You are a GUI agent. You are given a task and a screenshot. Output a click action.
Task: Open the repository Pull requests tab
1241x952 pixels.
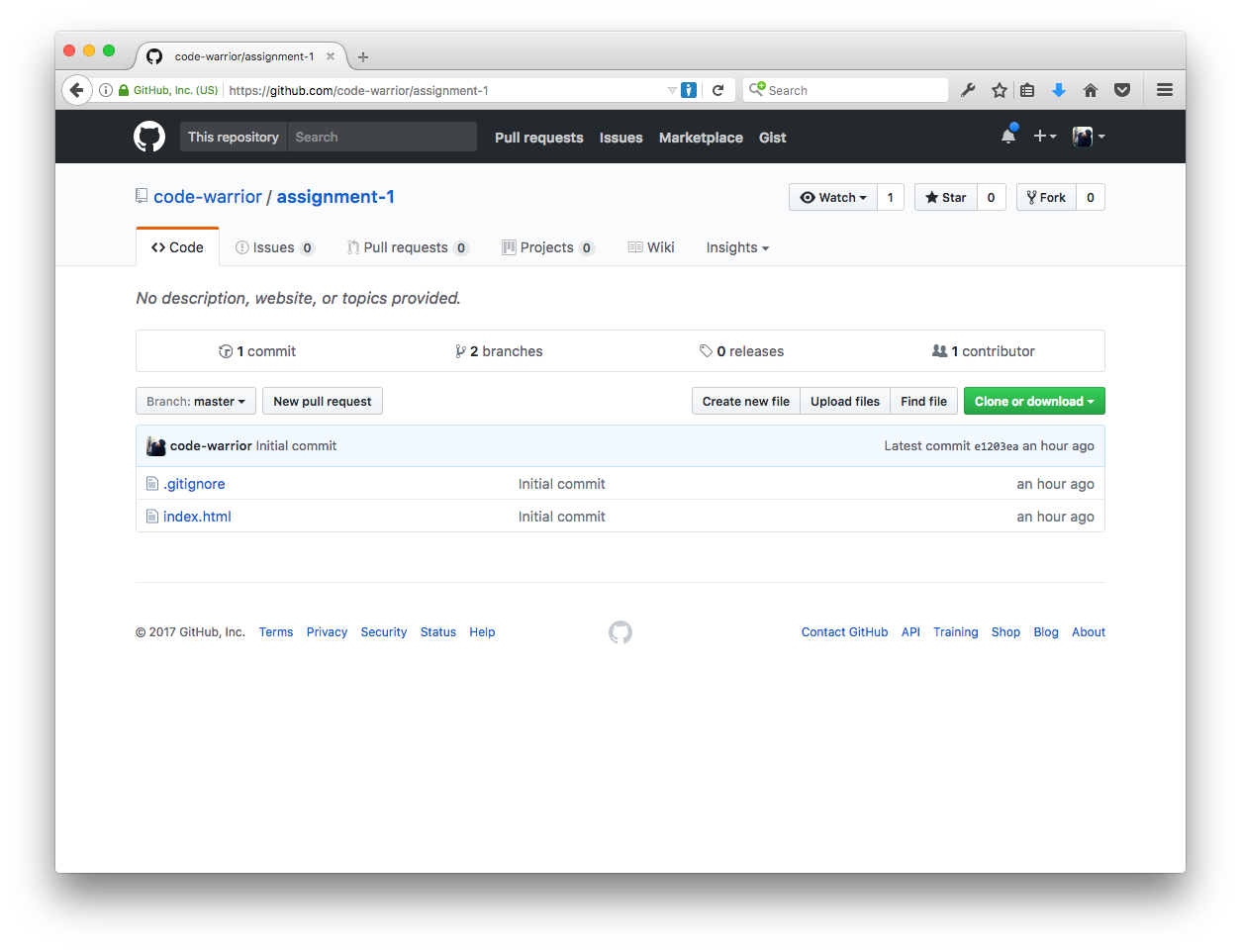[408, 247]
